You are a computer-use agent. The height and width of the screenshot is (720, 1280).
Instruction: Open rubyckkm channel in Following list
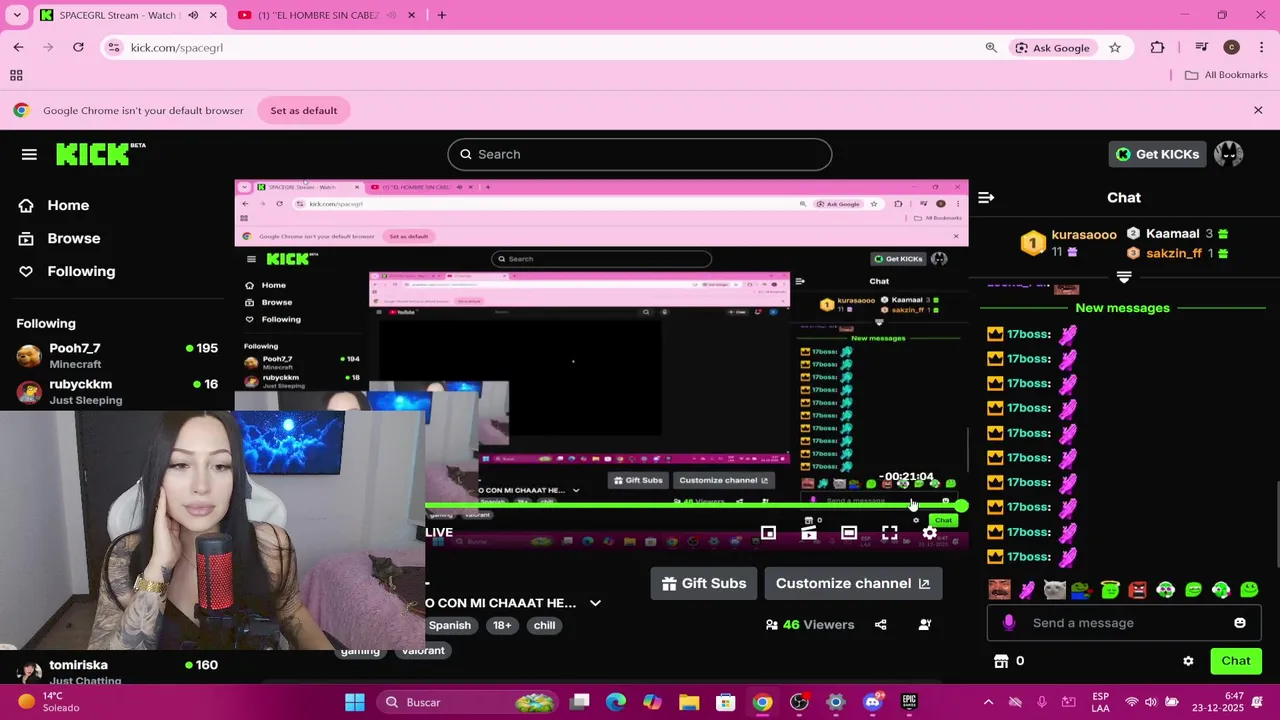117,391
